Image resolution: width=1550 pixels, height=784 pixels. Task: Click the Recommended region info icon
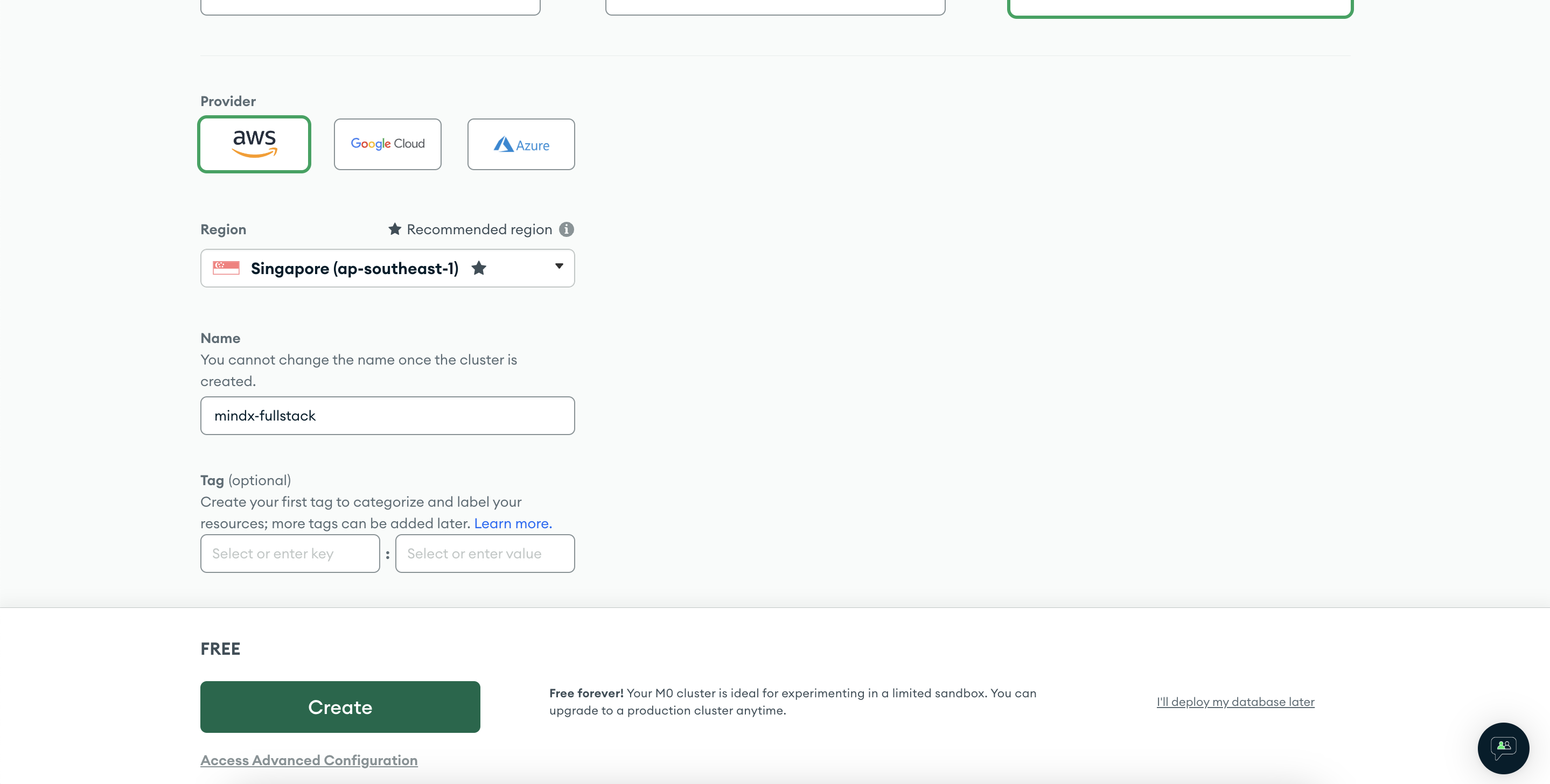pos(566,229)
